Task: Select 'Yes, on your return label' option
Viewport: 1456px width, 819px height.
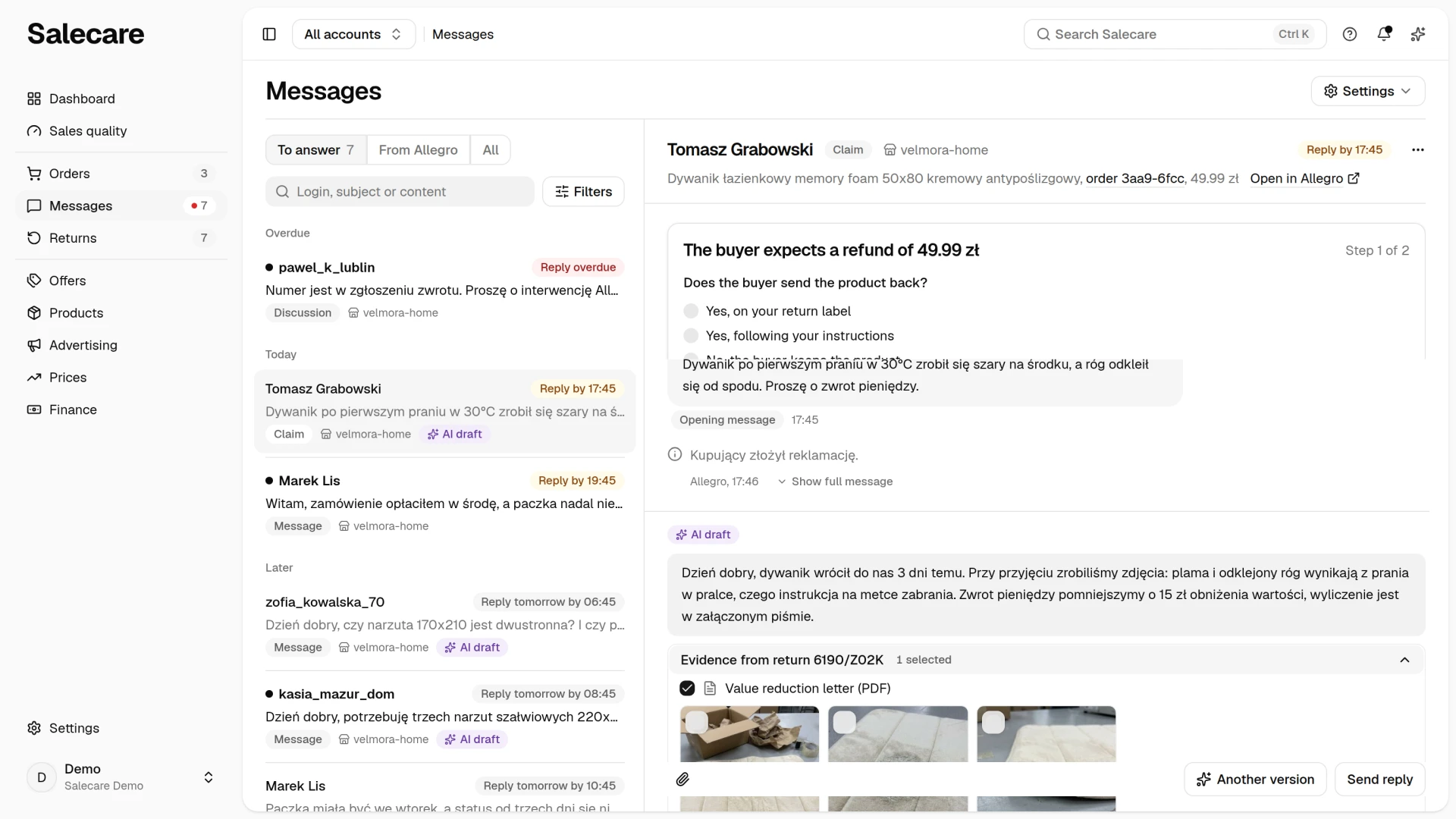Action: click(x=691, y=311)
